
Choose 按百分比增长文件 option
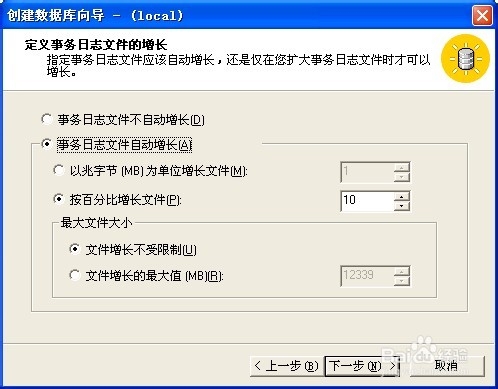[59, 199]
